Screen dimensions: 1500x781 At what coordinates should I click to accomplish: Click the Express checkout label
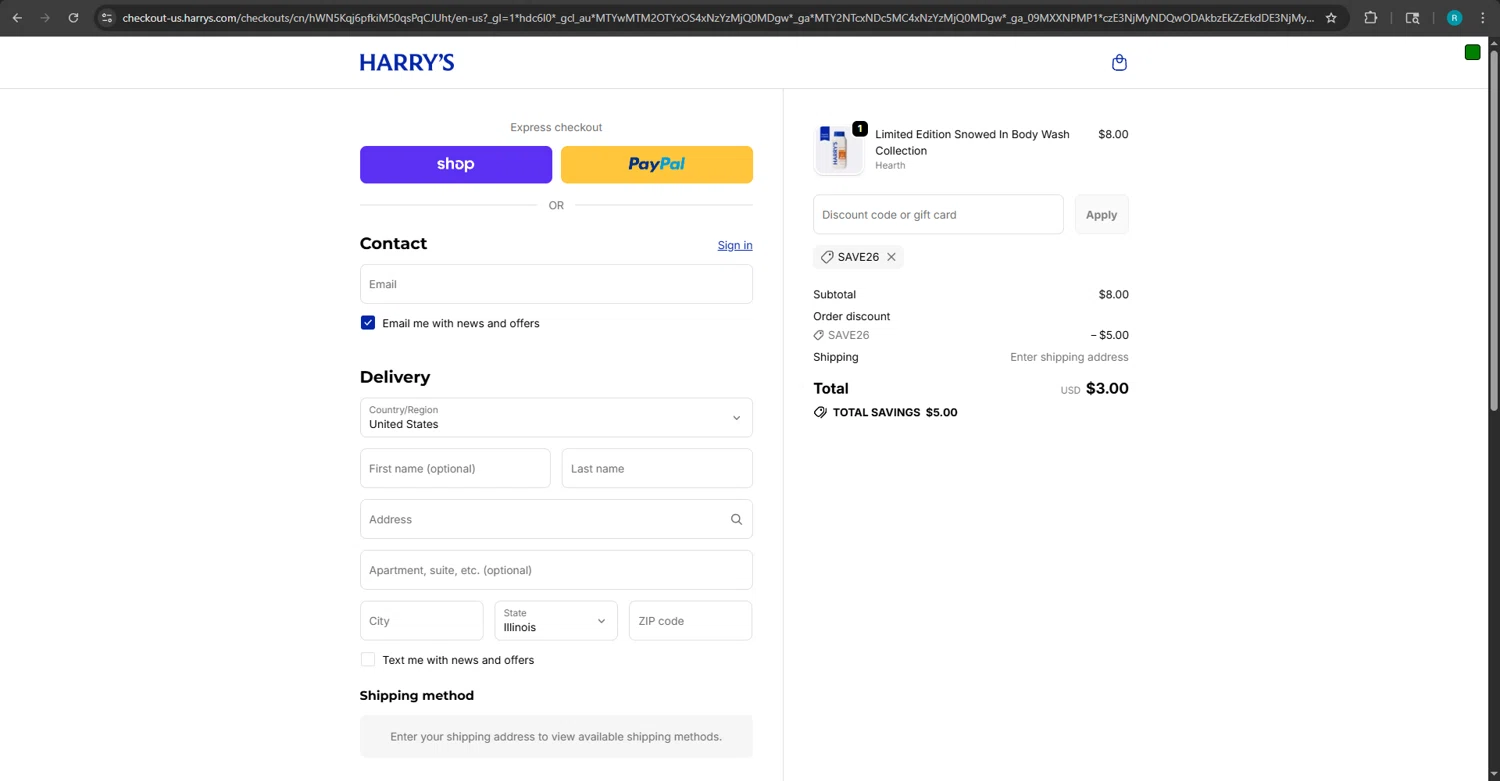click(556, 127)
